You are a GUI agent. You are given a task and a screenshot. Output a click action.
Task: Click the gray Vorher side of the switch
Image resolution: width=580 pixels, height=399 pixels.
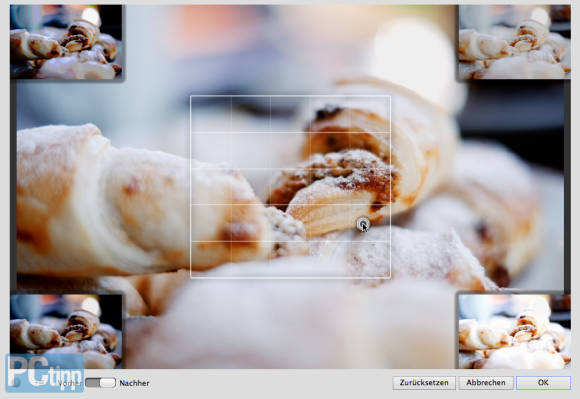click(x=92, y=383)
